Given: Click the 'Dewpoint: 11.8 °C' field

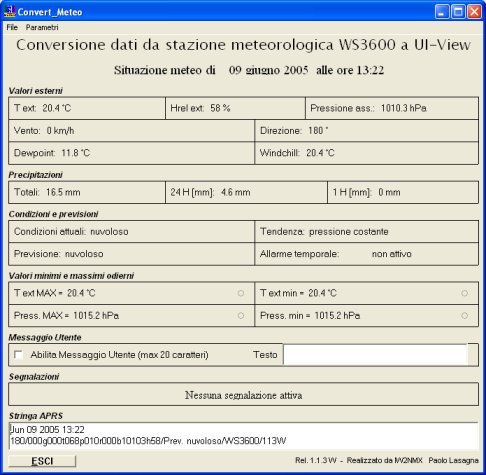Looking at the screenshot, I should 131,153.
